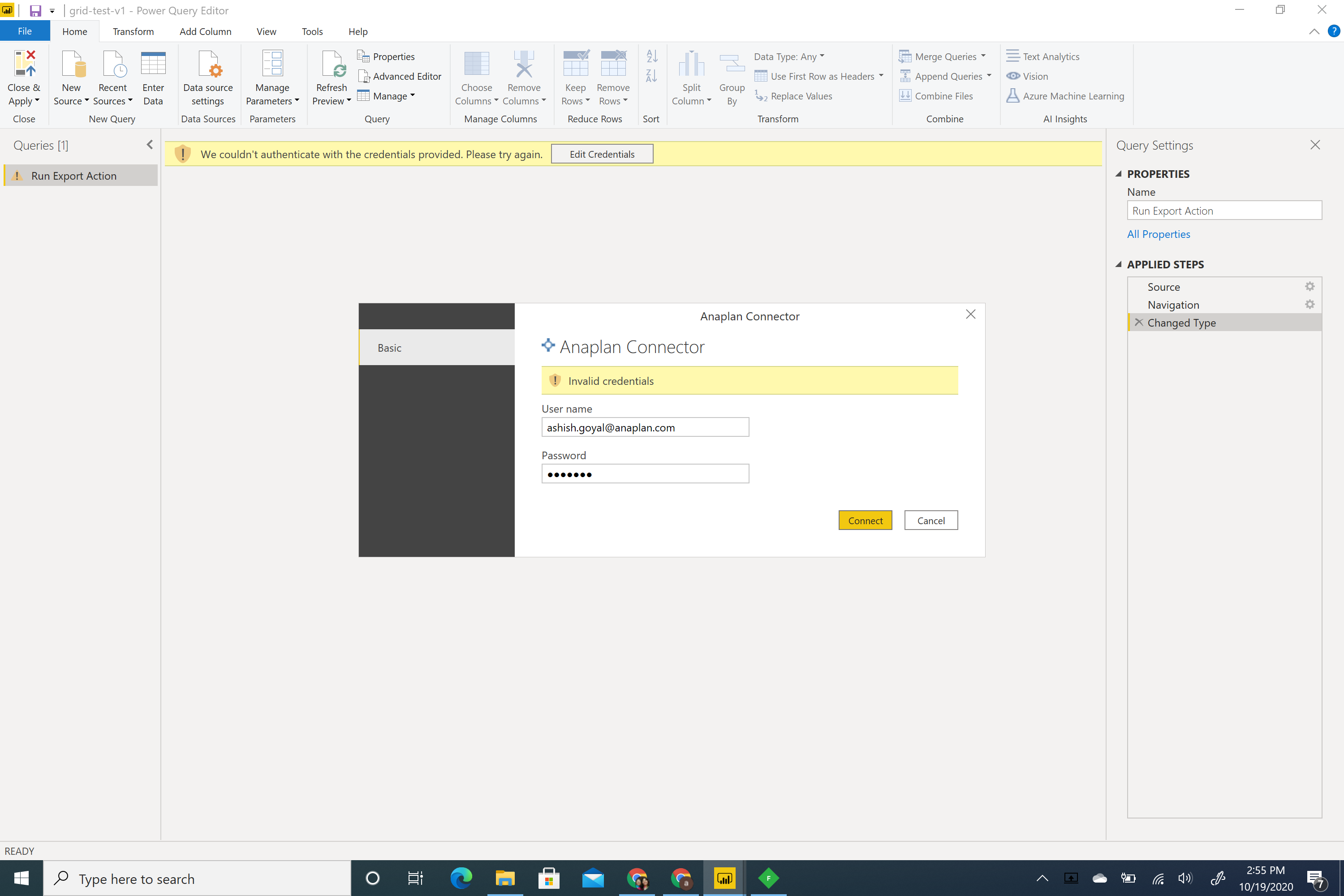Open Vision AI insight
The height and width of the screenshot is (896, 1344).
point(1027,76)
